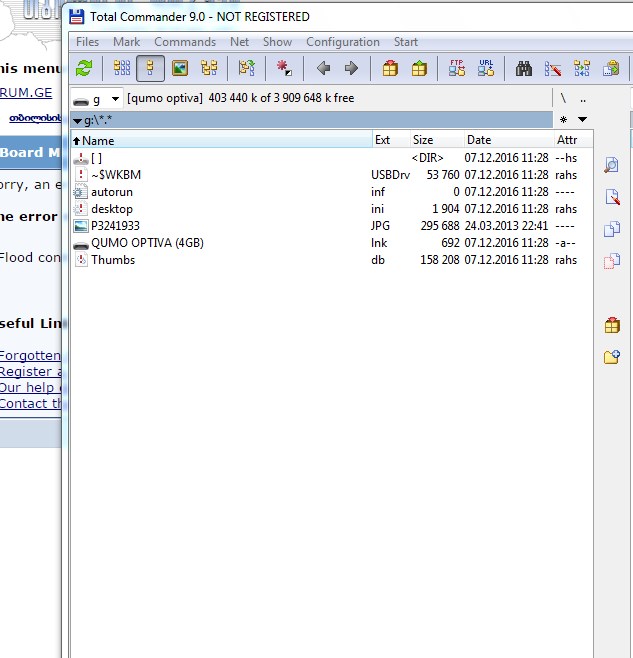Create new folder with the folder-plus icon
Screen dimensions: 633x658
click(x=612, y=357)
